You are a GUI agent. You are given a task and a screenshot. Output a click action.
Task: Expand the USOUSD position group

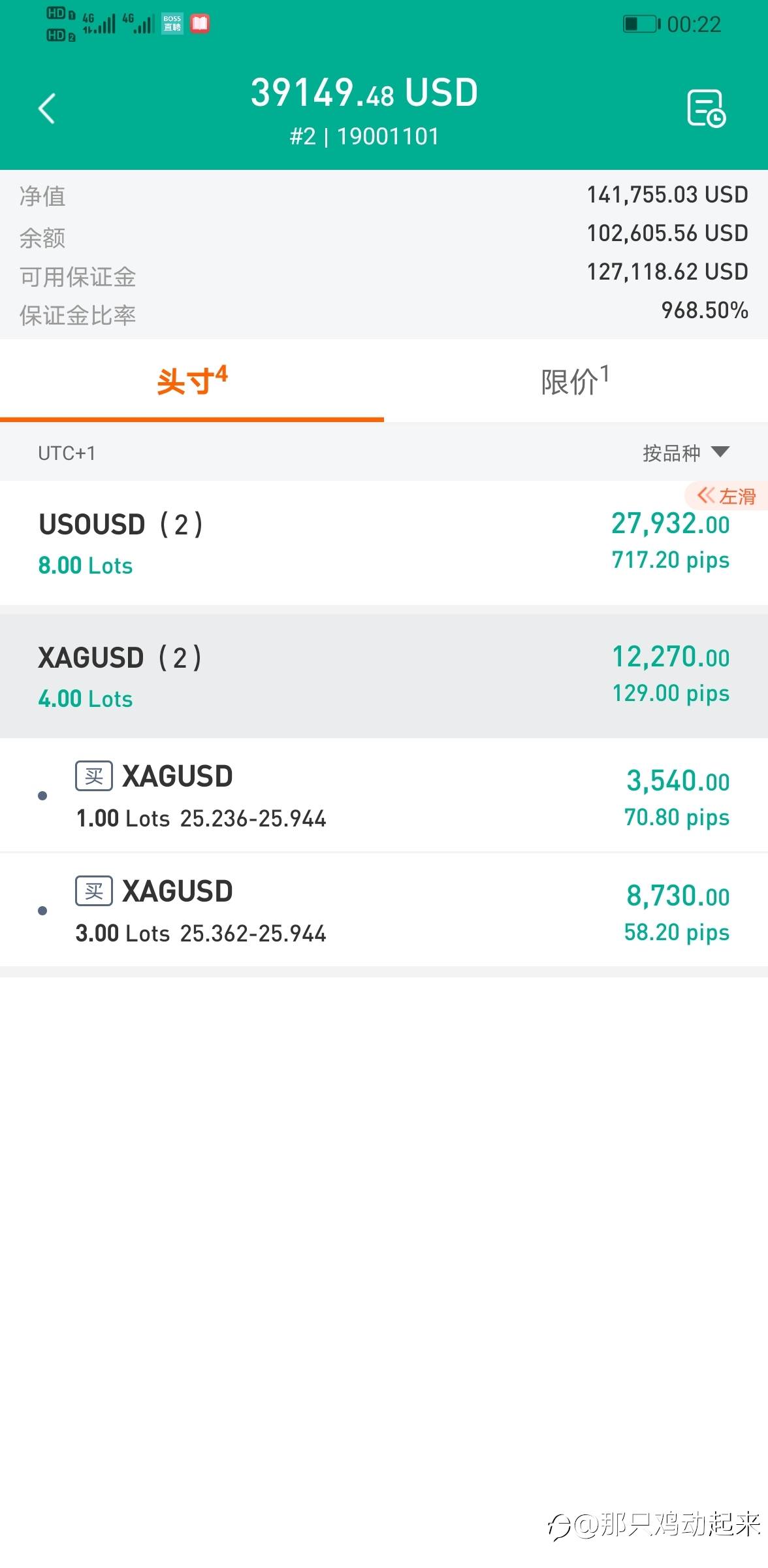121,542
